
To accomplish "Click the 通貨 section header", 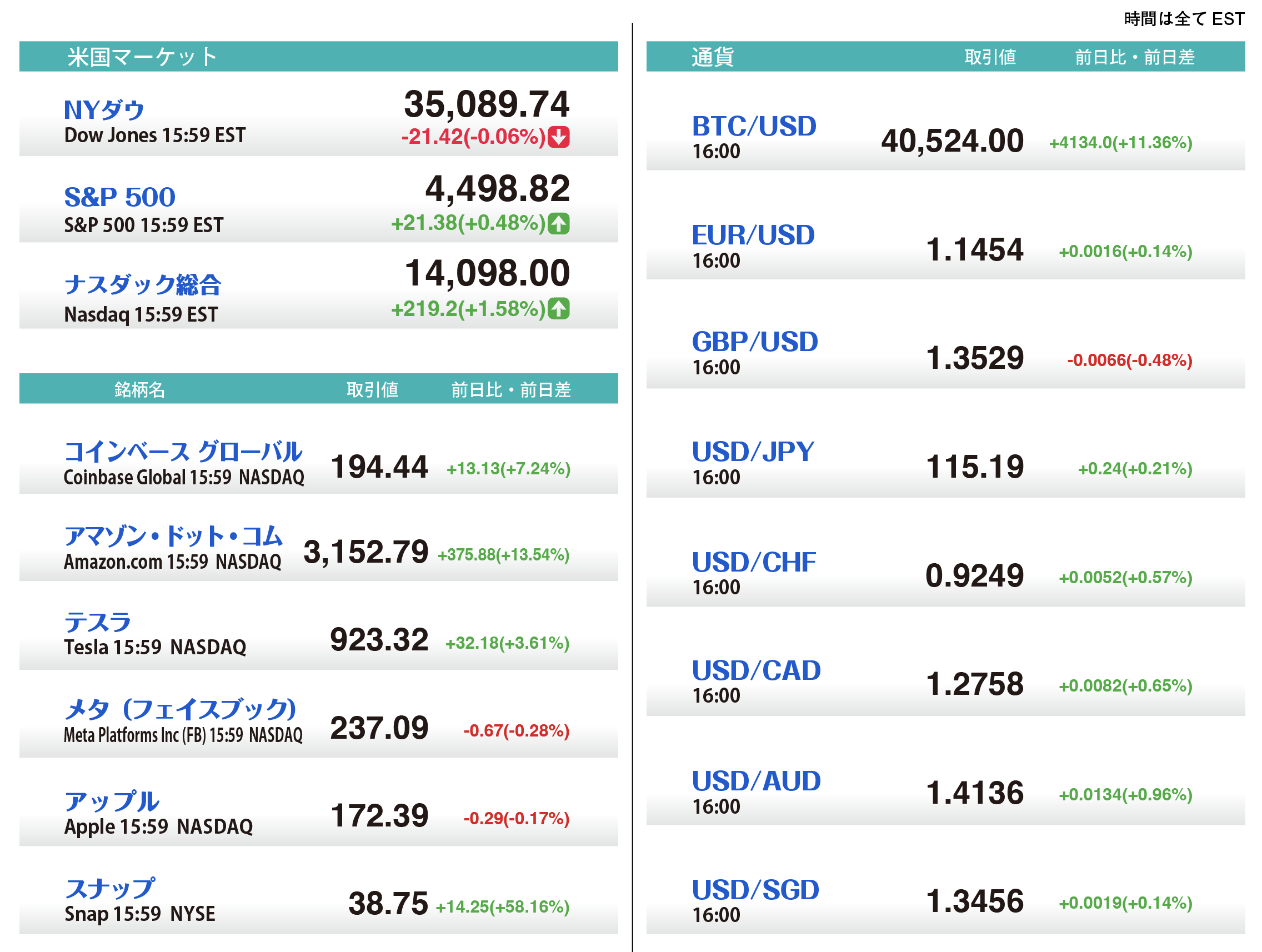I will pyautogui.click(x=712, y=57).
